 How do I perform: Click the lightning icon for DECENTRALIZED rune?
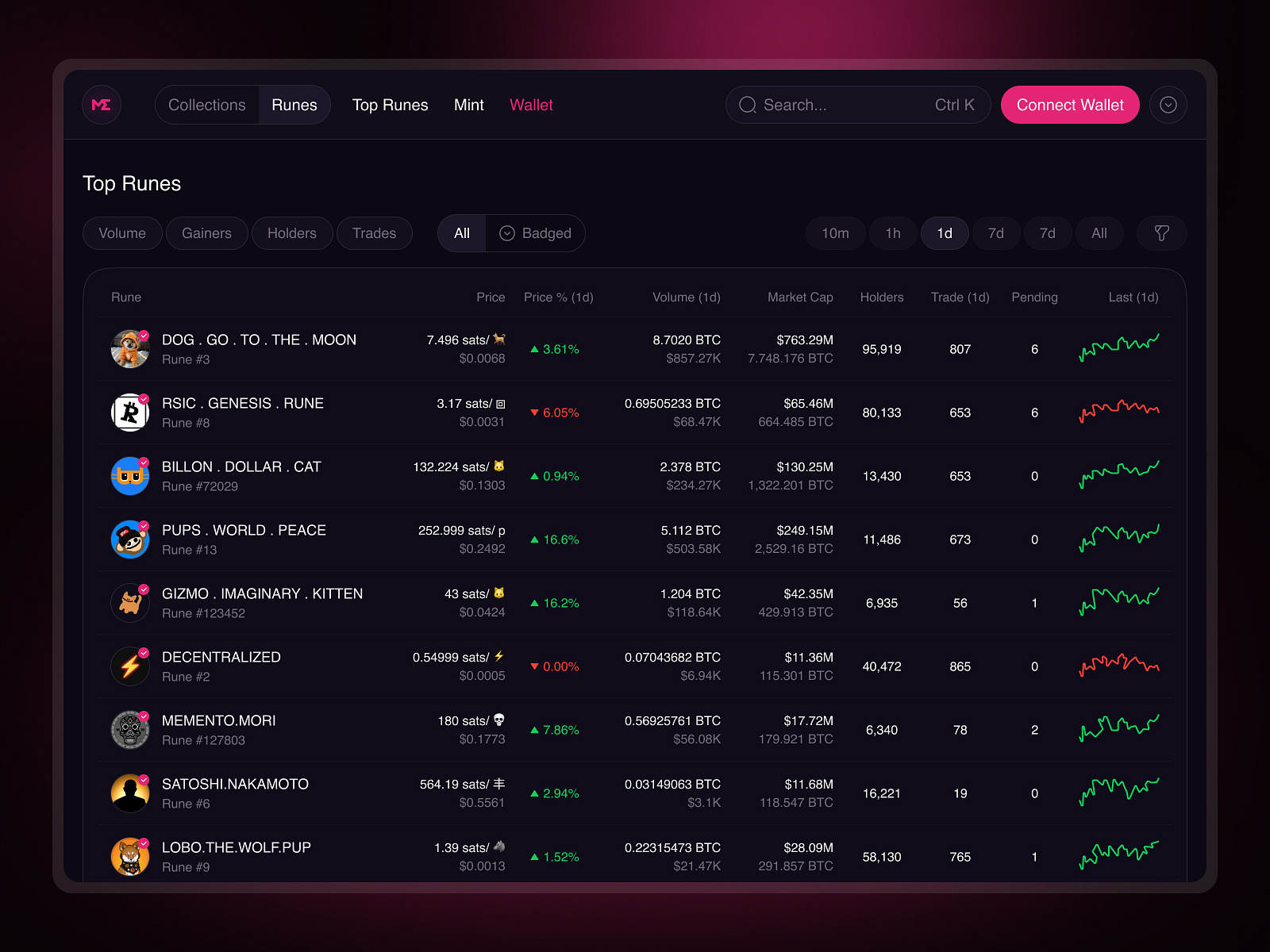coord(129,666)
